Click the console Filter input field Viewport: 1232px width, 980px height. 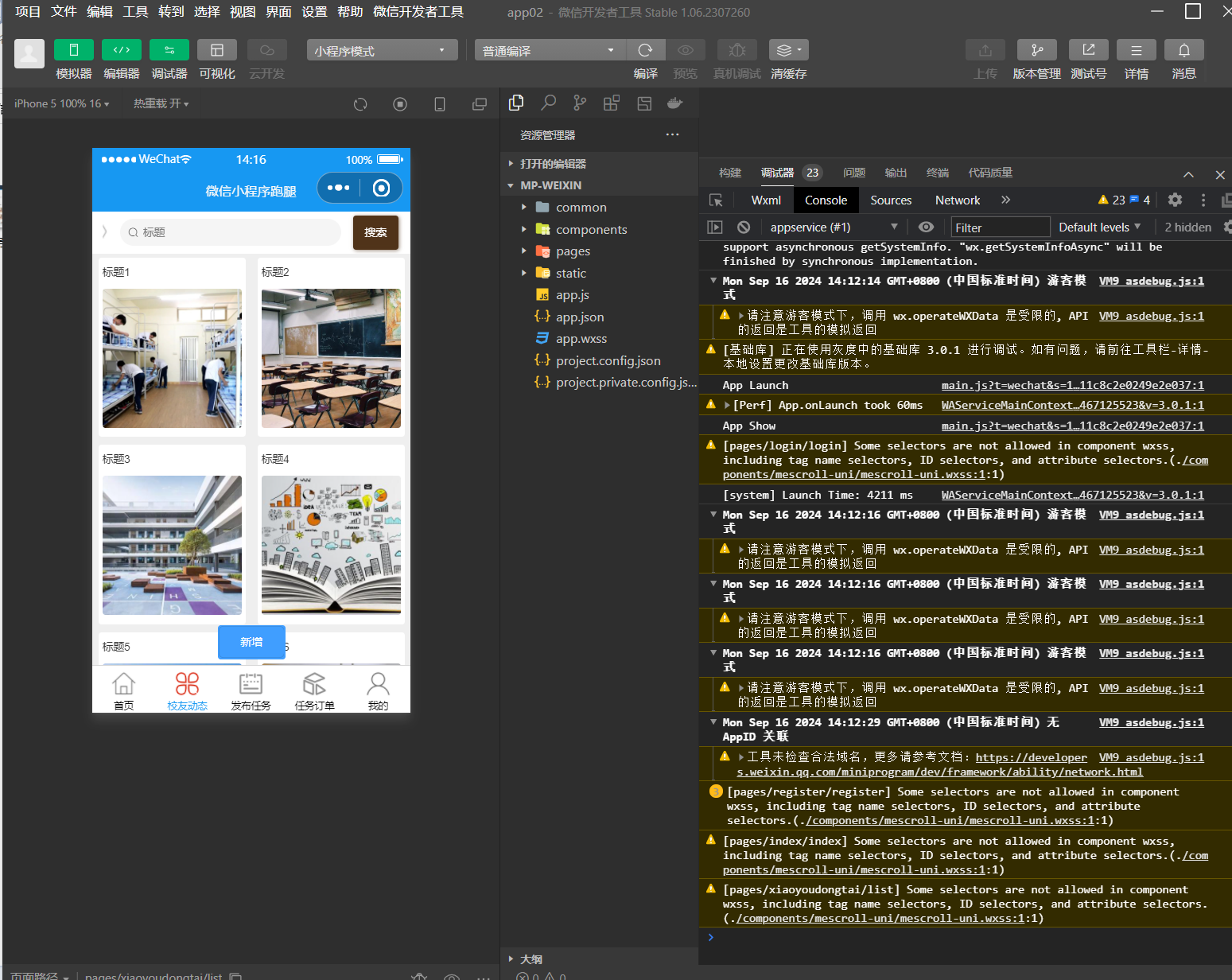1001,227
